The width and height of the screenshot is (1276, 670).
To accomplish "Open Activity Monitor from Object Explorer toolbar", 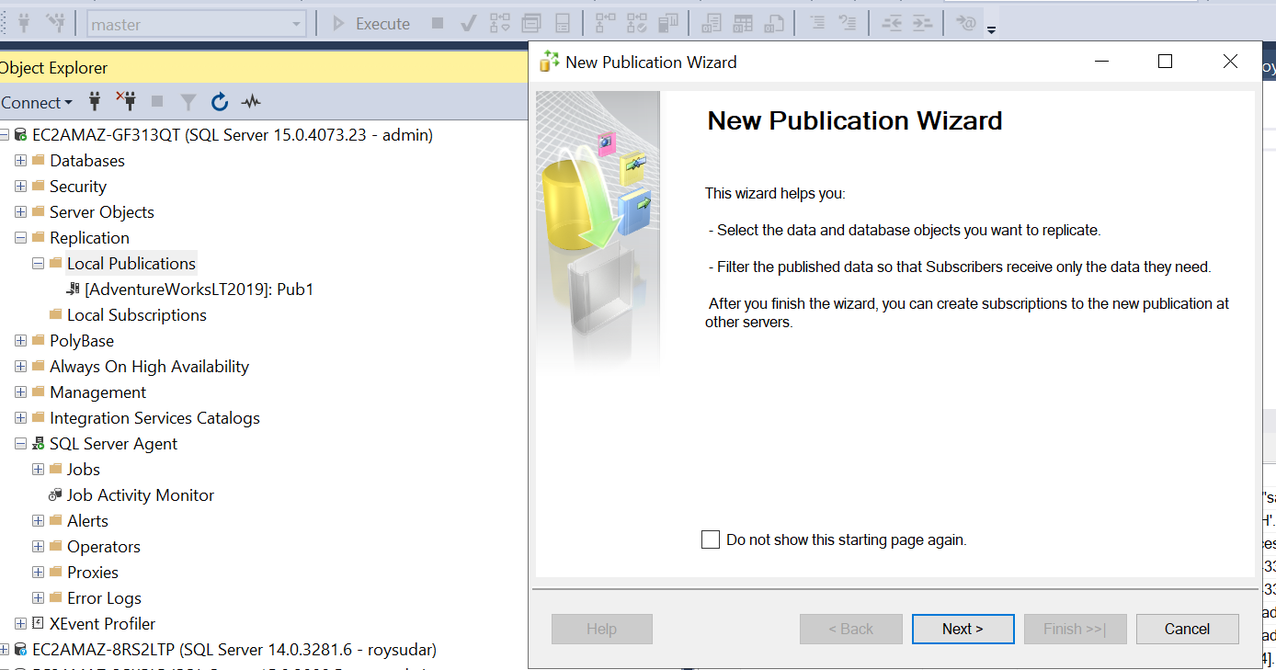I will (250, 101).
